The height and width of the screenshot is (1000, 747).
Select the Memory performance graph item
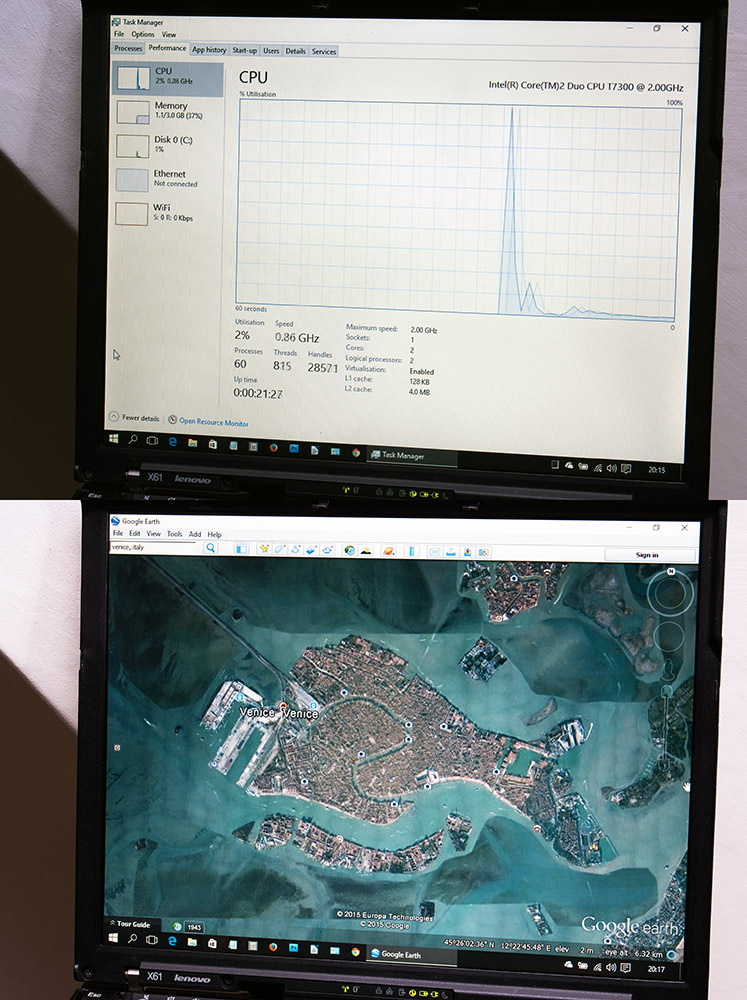[168, 112]
